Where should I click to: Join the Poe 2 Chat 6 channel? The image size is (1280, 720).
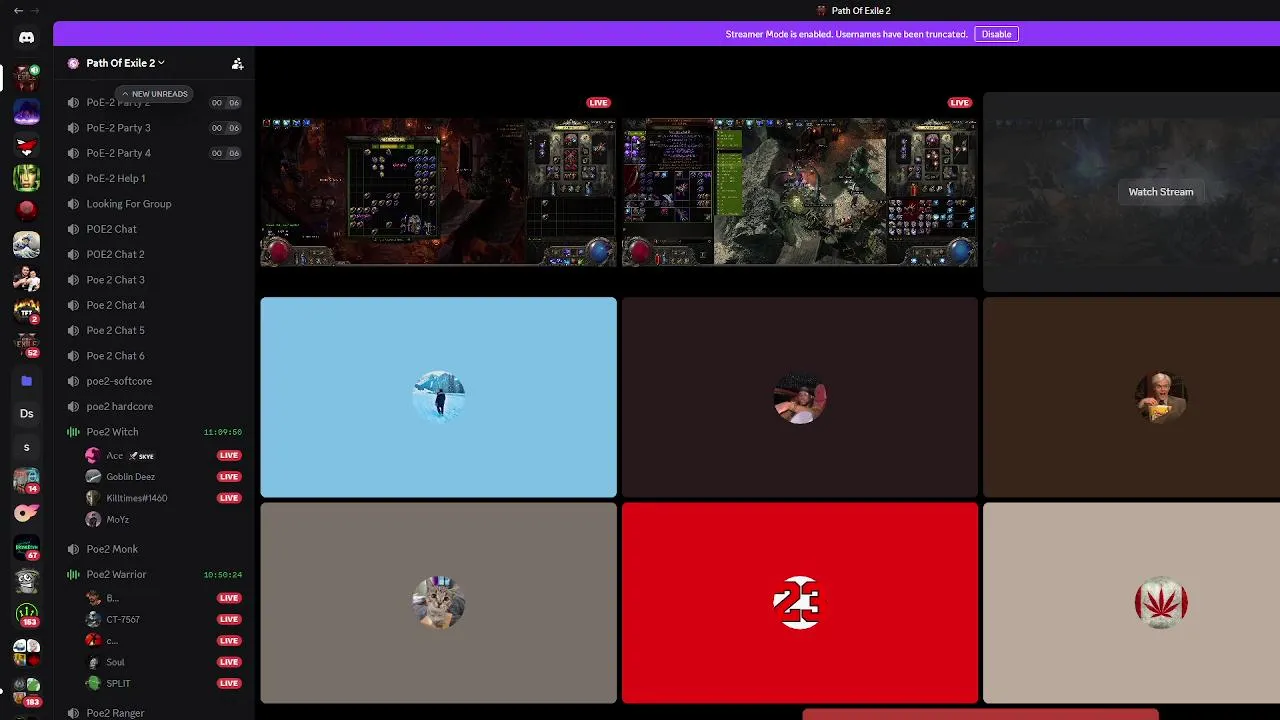pos(155,356)
